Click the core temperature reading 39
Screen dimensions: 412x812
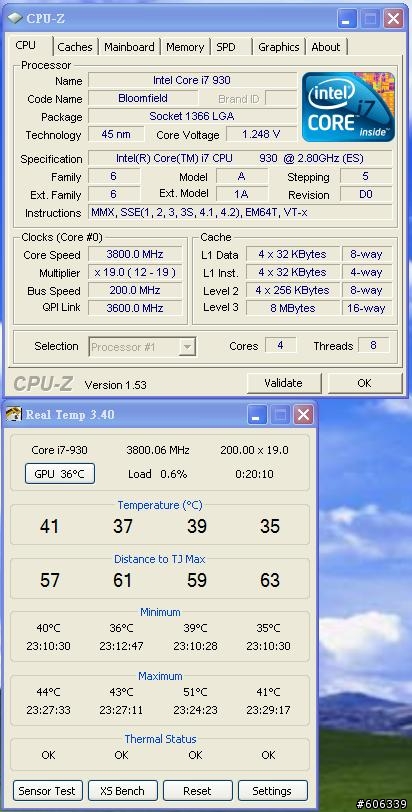[197, 527]
